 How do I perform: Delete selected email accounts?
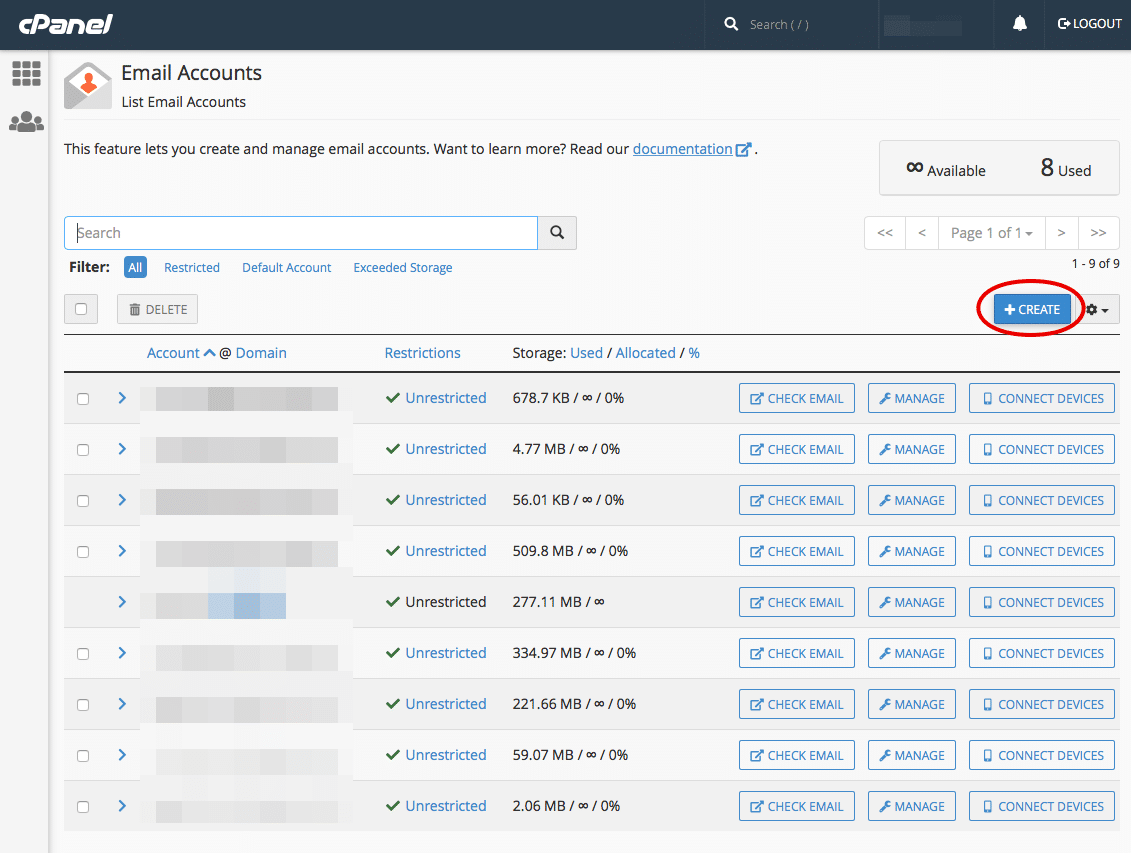pyautogui.click(x=157, y=309)
